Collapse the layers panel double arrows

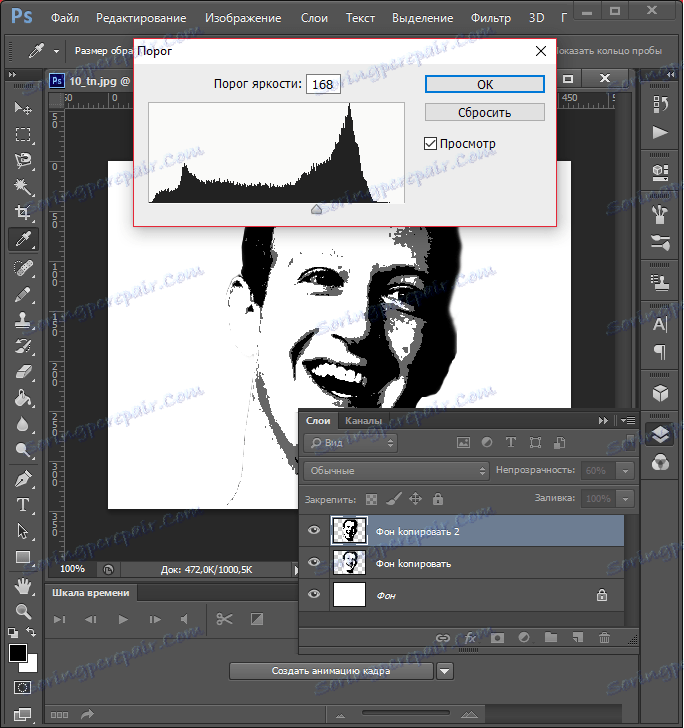[603, 421]
